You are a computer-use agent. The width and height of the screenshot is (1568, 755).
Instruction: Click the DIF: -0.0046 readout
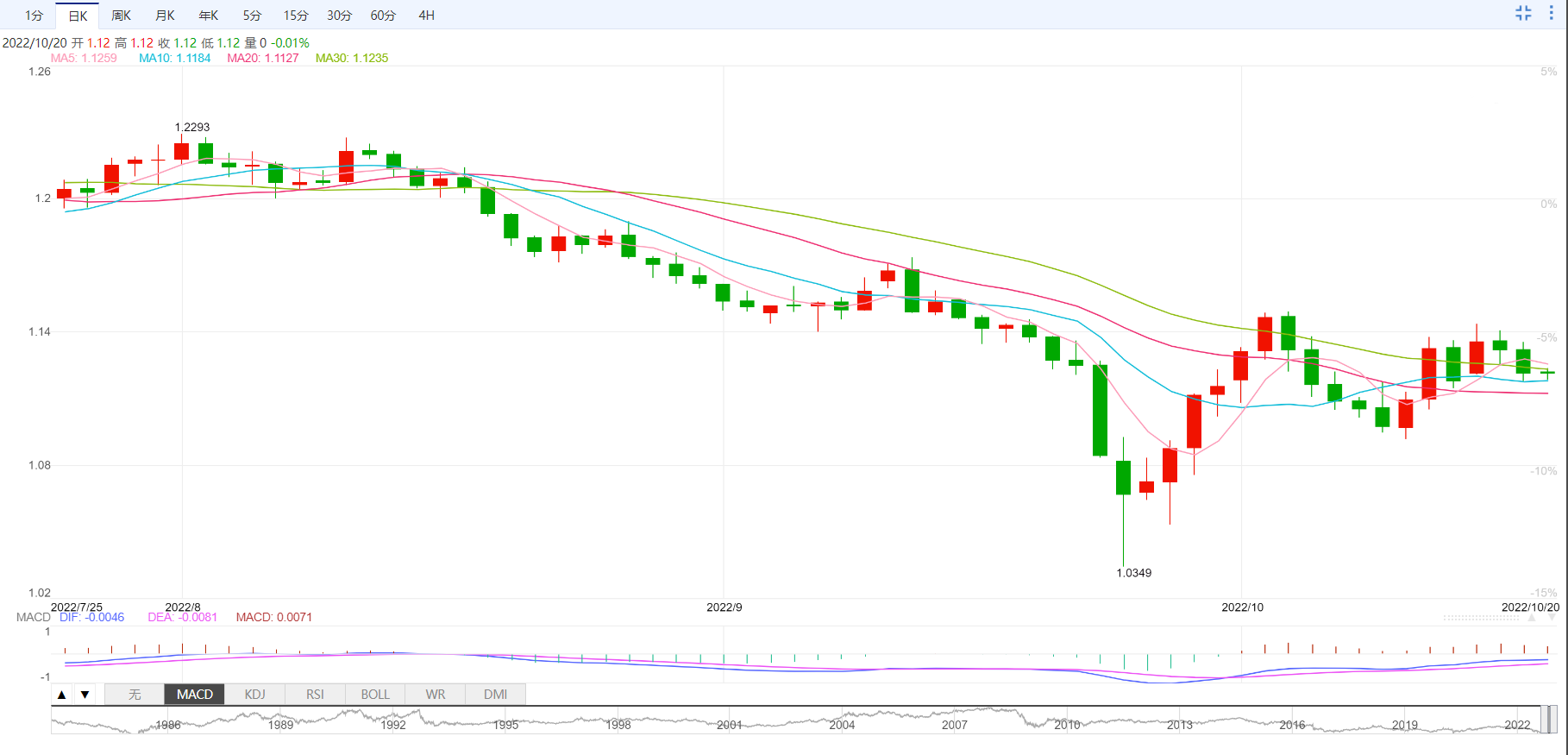92,617
